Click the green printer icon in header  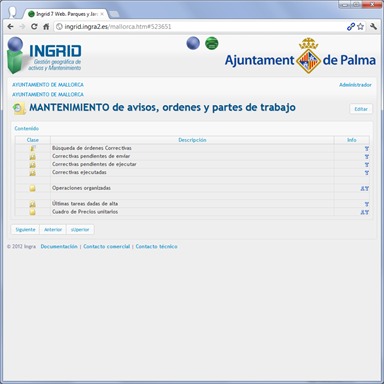211,43
